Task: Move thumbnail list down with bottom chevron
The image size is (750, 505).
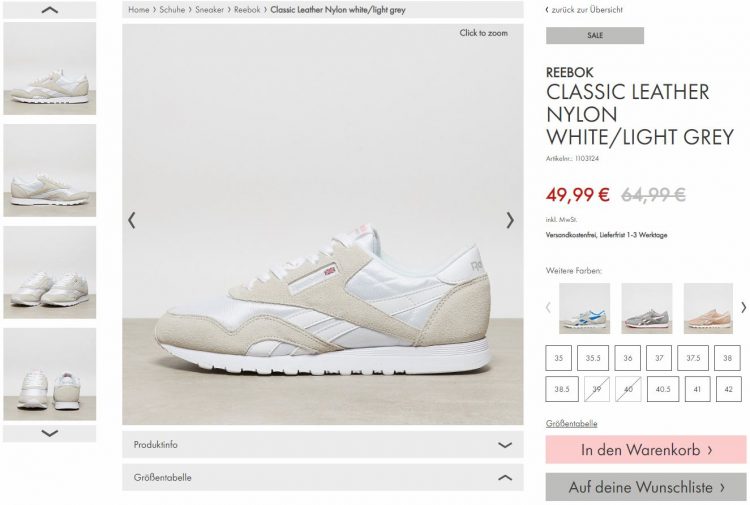Action: (x=50, y=433)
